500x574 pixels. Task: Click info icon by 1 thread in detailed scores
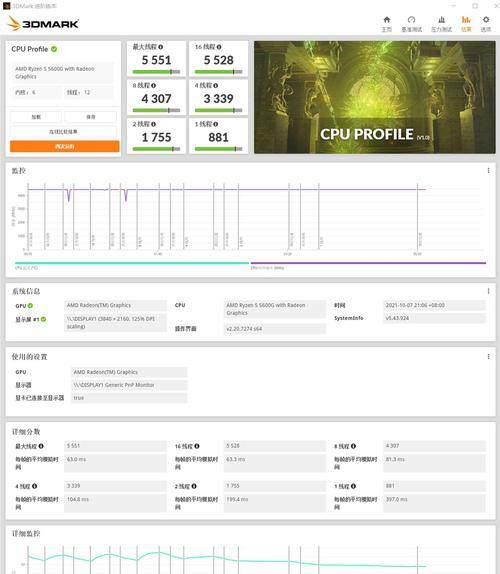(353, 486)
